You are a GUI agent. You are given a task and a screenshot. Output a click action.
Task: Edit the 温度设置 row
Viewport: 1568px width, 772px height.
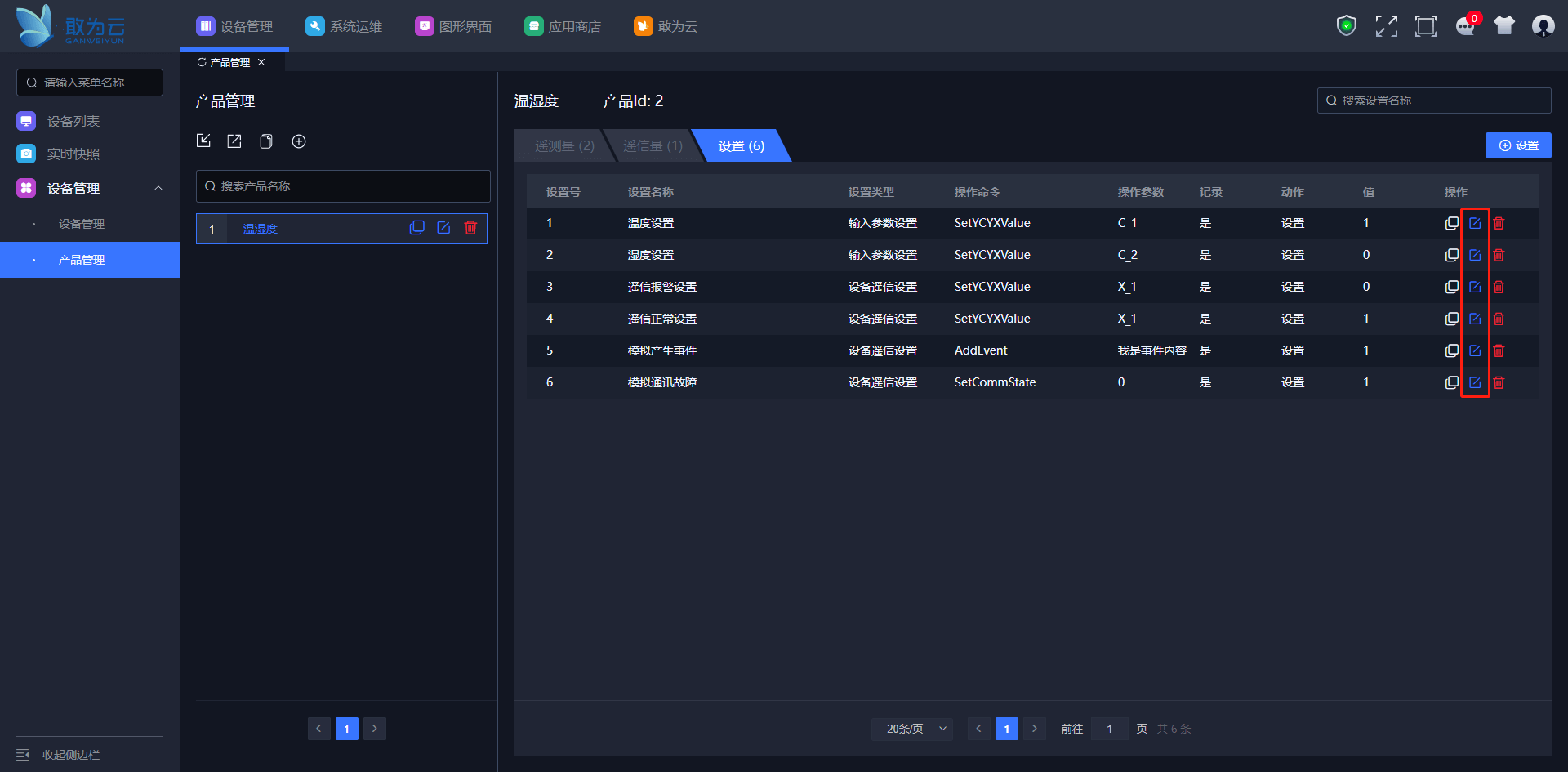point(1475,223)
